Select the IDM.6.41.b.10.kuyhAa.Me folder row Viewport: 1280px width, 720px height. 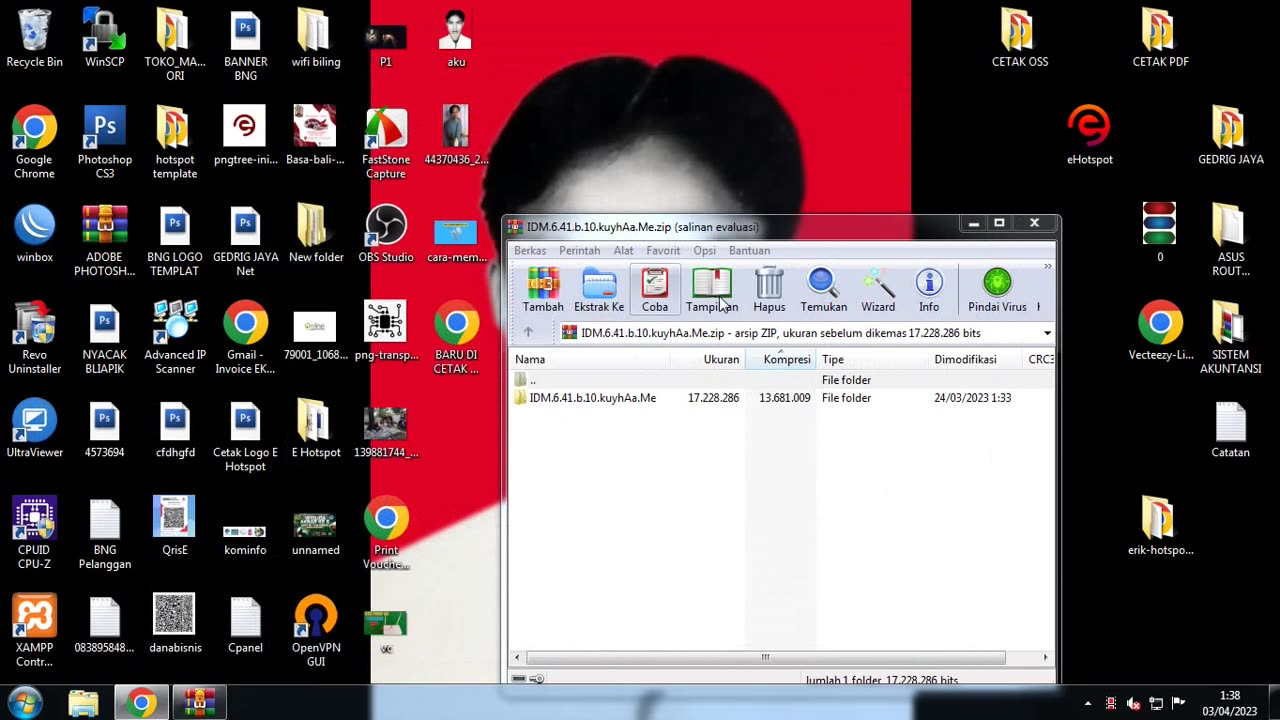point(782,398)
